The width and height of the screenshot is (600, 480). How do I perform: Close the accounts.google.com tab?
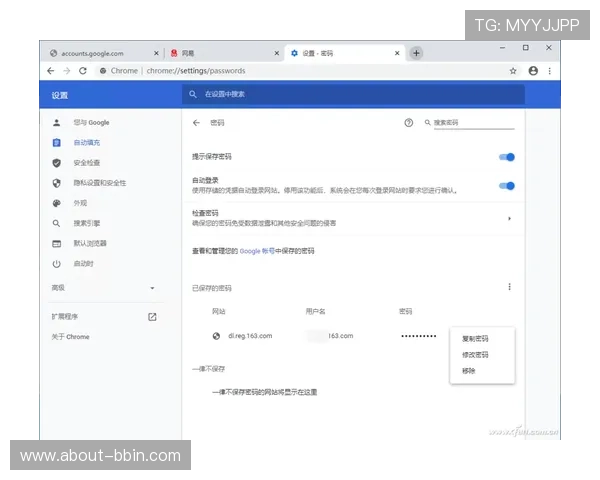[156, 53]
